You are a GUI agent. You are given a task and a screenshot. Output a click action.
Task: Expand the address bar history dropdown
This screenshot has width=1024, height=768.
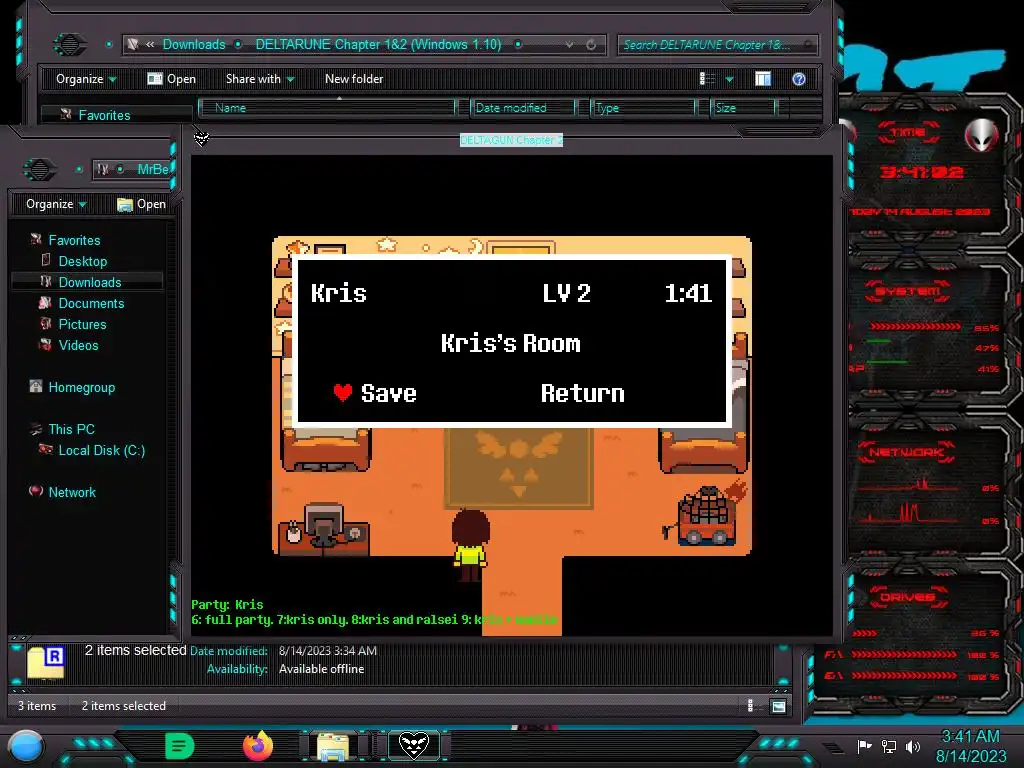pyautogui.click(x=569, y=44)
